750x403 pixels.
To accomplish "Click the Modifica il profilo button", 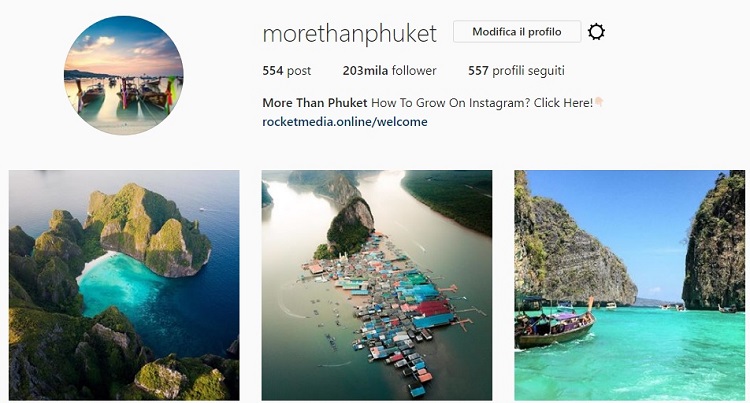I will coord(517,32).
